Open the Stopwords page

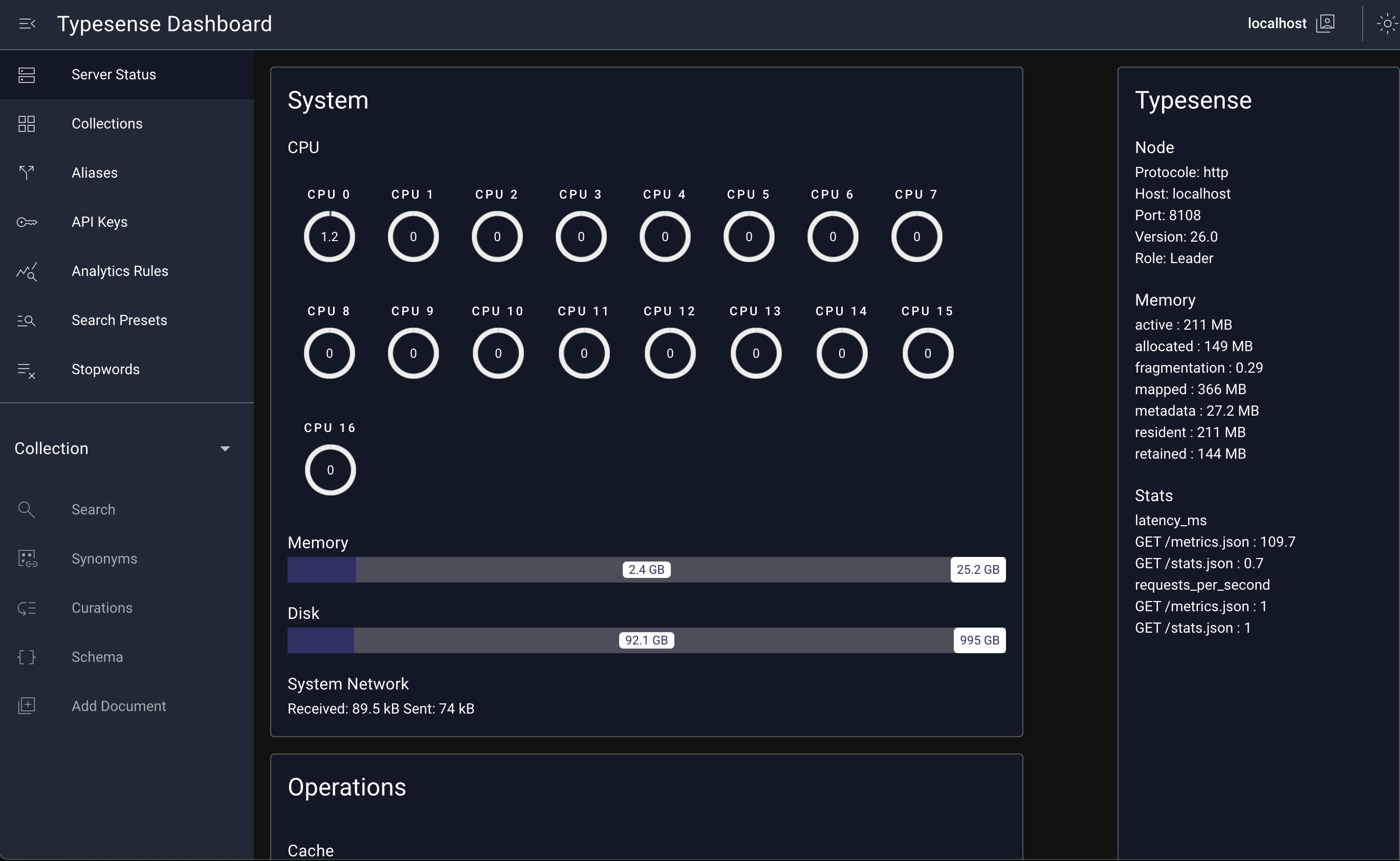(x=126, y=370)
